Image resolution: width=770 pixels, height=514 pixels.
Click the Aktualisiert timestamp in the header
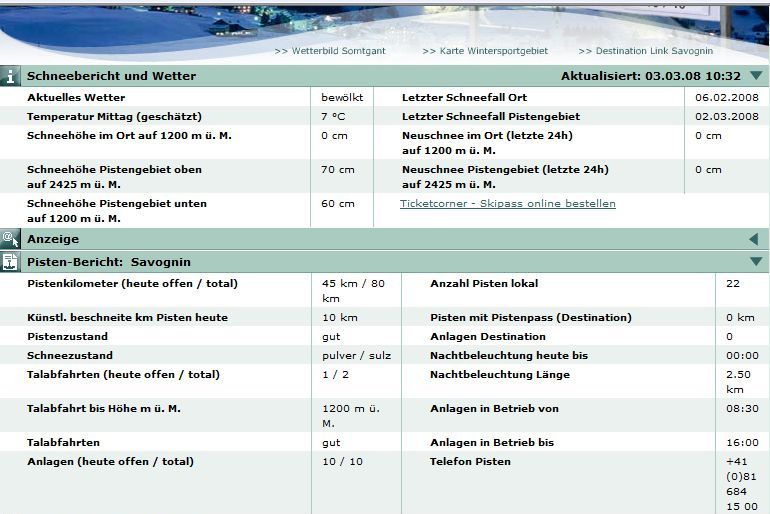(650, 76)
